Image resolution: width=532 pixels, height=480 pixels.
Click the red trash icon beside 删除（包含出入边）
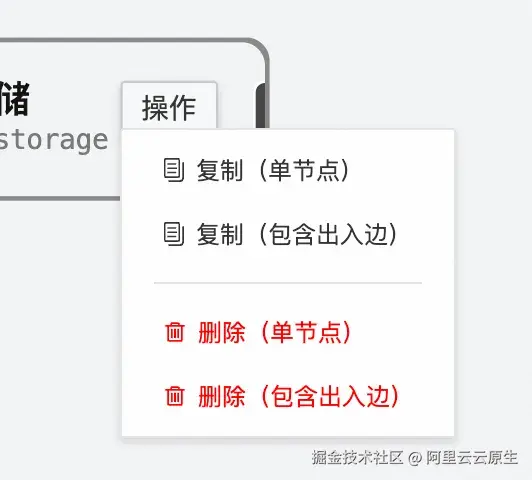pos(175,396)
